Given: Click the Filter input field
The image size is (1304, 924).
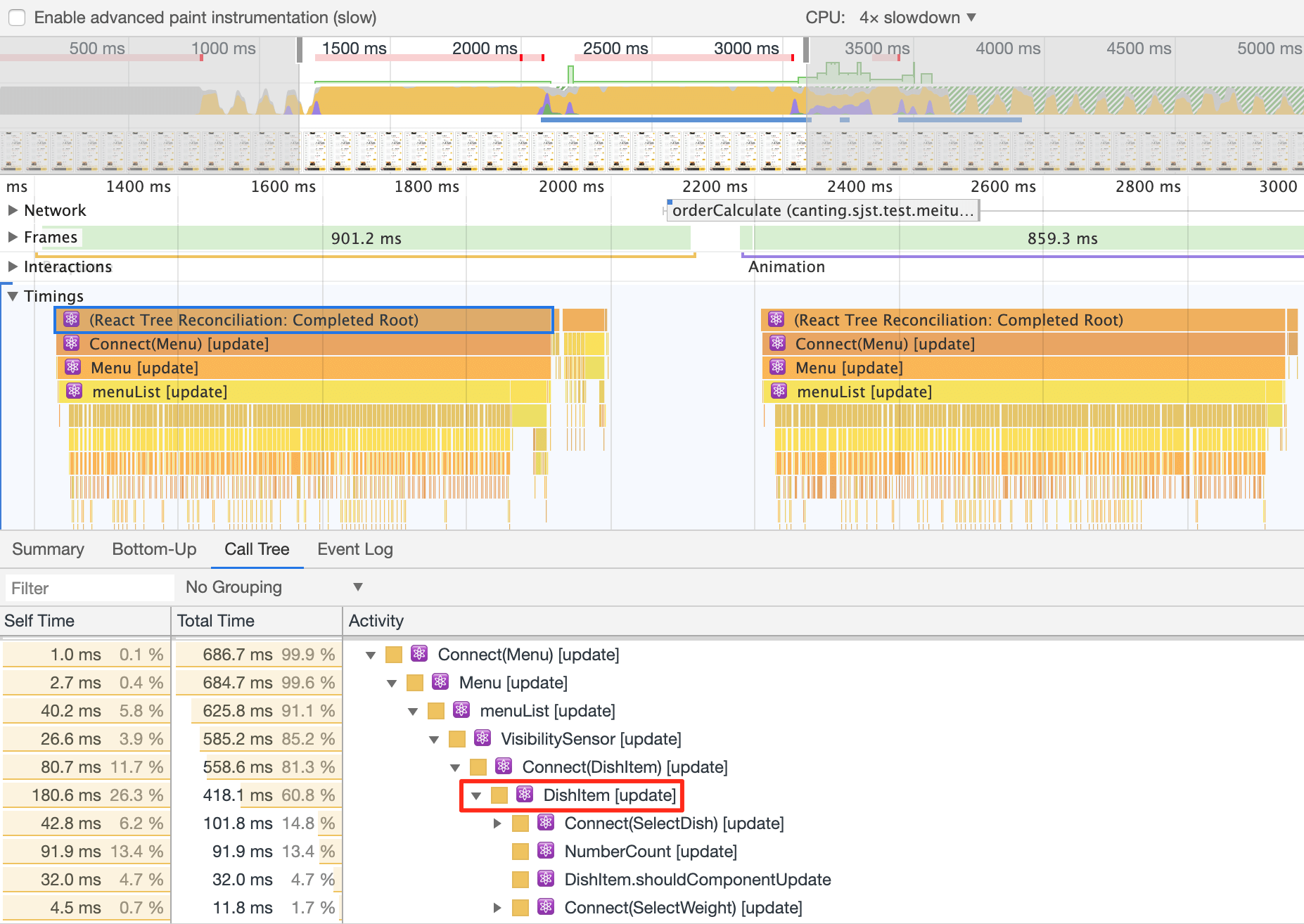Looking at the screenshot, I should (89, 588).
